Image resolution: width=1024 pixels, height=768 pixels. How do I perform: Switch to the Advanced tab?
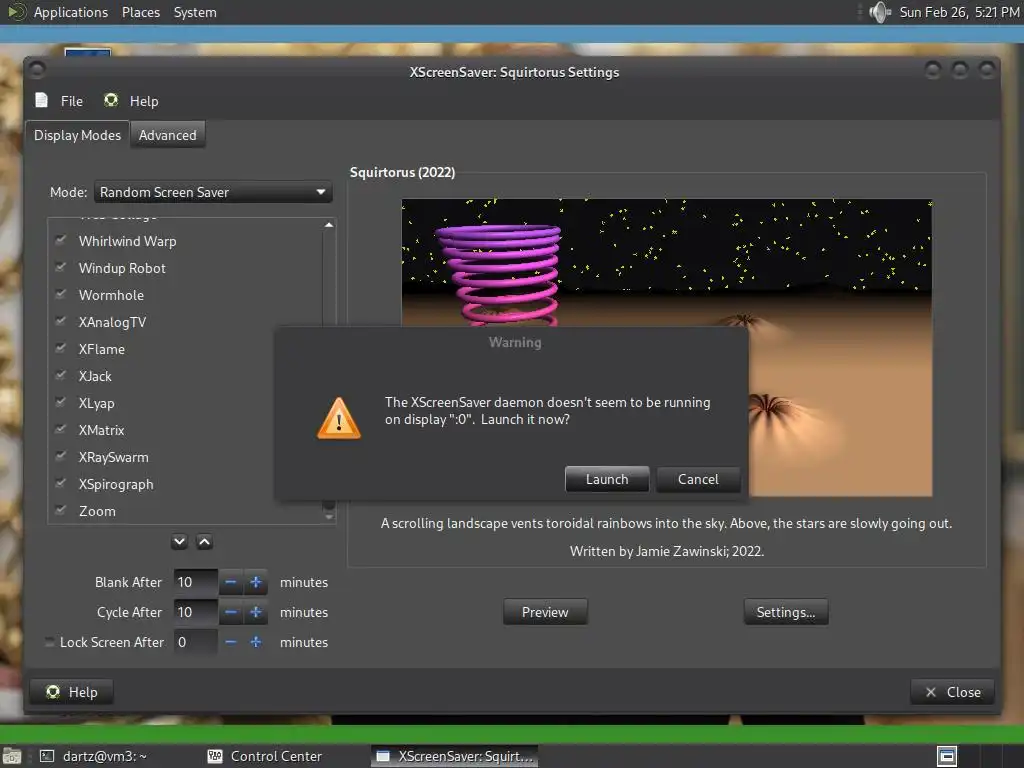167,135
